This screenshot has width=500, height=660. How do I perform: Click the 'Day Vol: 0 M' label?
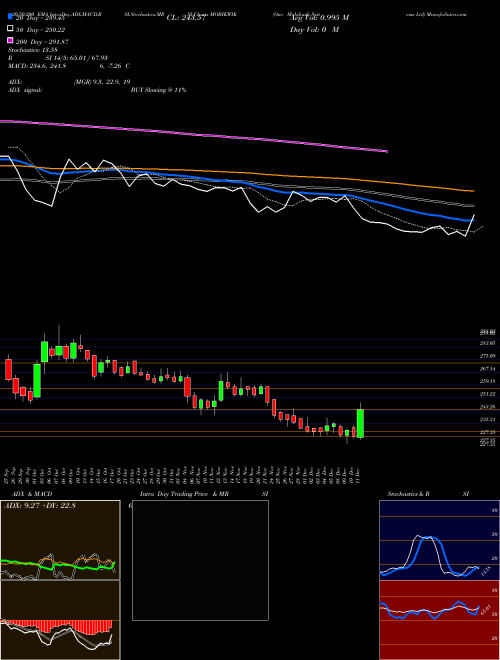(x=314, y=30)
